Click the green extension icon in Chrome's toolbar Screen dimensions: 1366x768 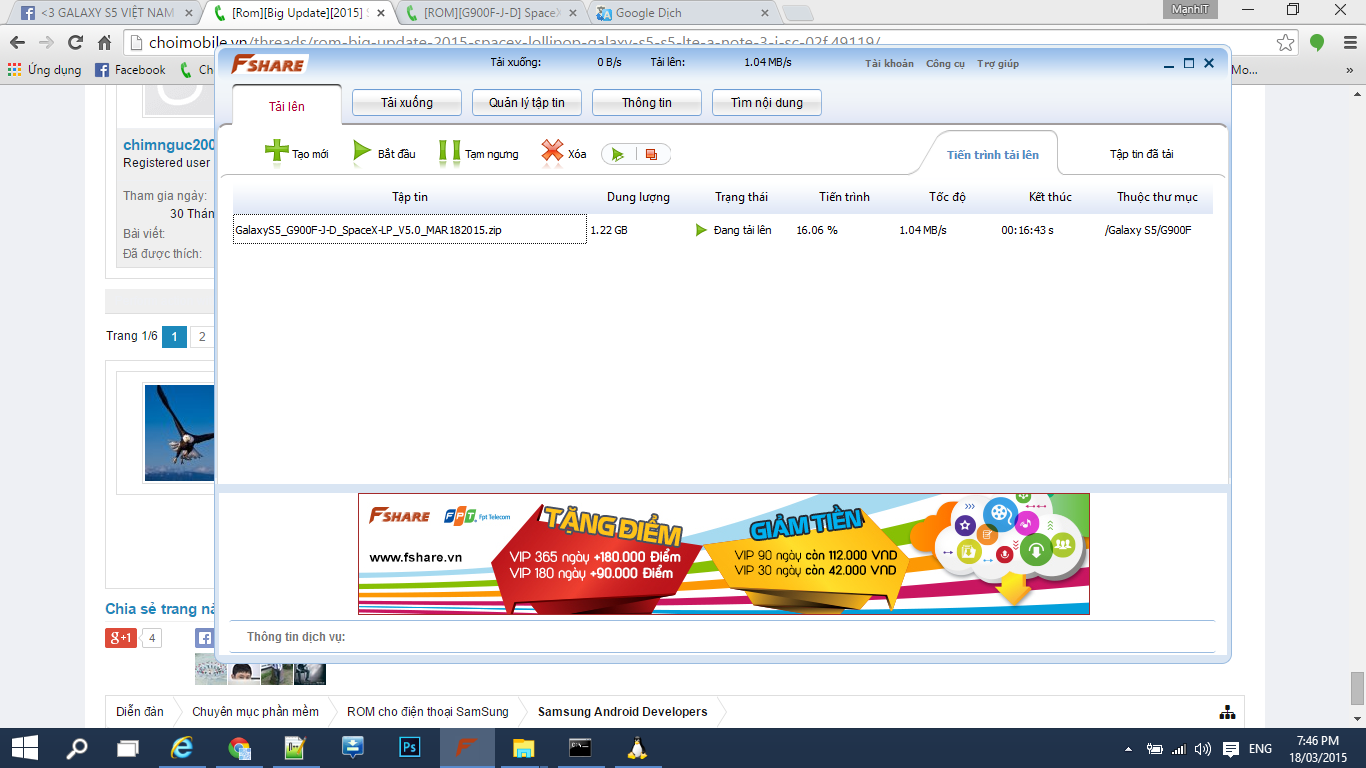point(1317,43)
